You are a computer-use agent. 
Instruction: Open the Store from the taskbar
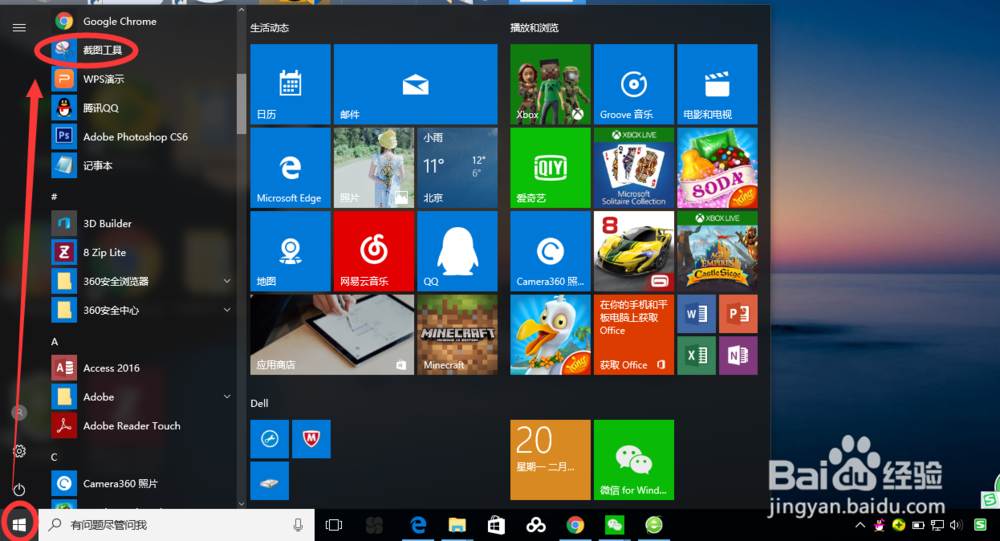[x=496, y=525]
